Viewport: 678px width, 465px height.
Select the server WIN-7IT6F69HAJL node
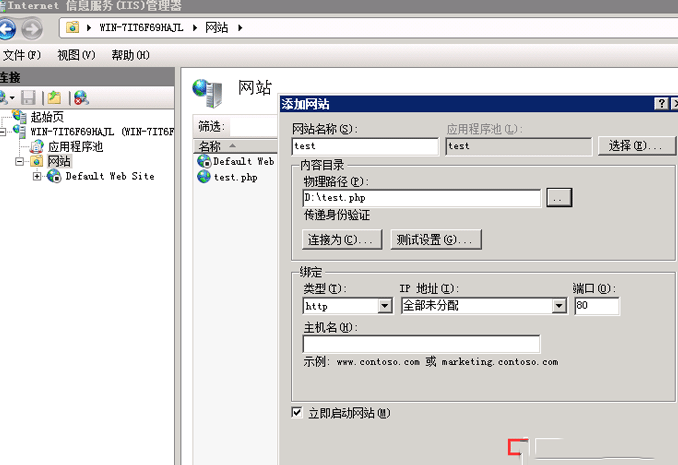coord(102,131)
